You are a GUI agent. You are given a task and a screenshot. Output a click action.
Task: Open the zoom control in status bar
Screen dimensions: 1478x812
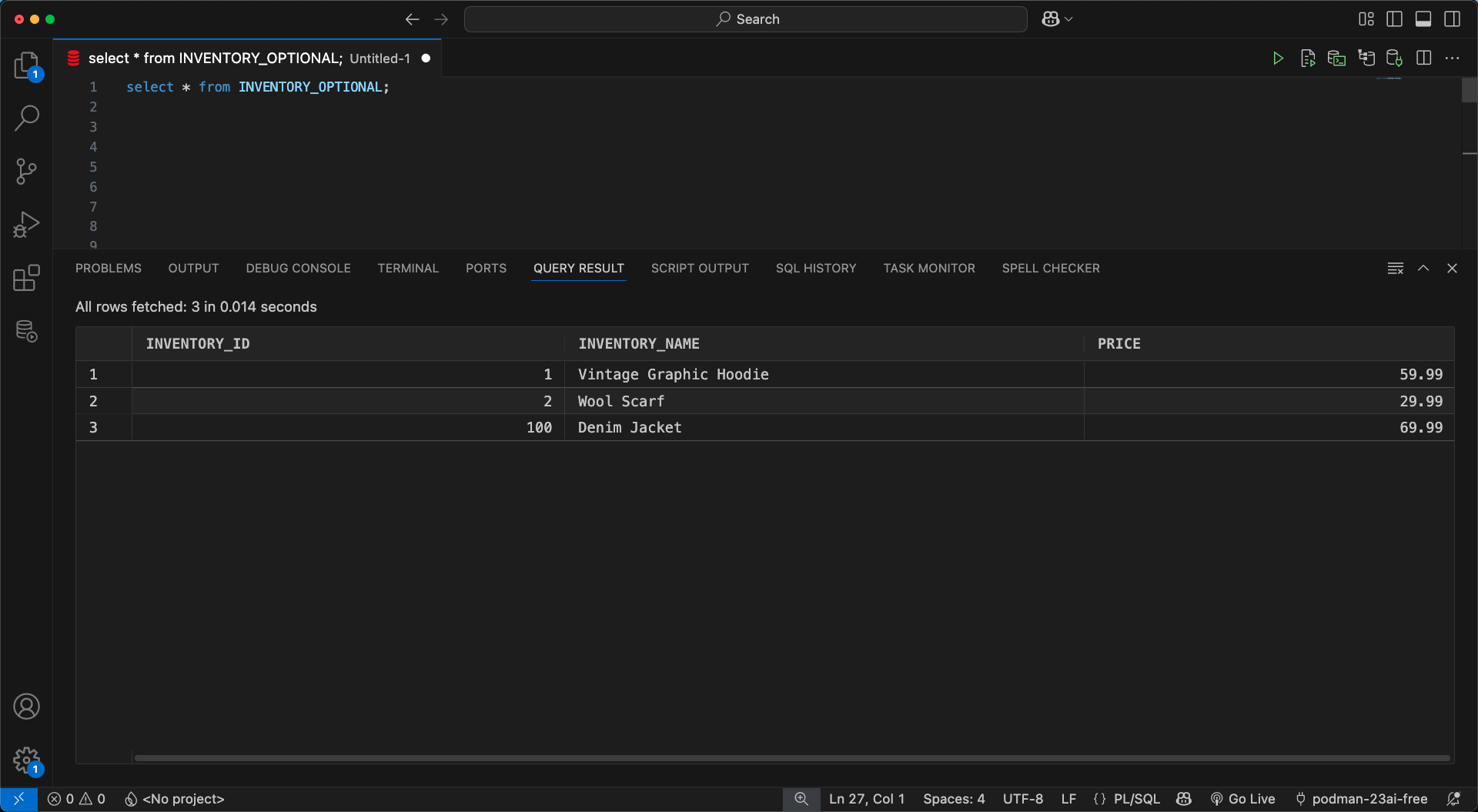[x=801, y=799]
